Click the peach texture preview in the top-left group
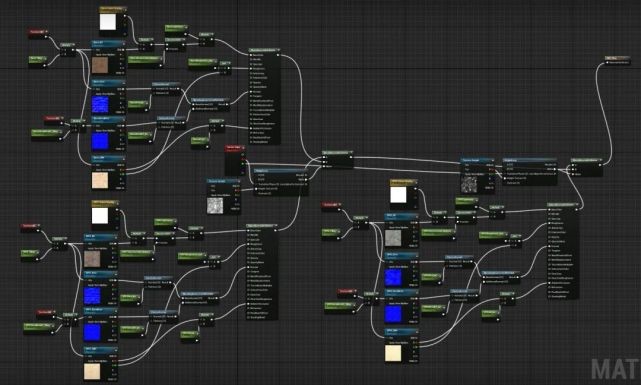The width and height of the screenshot is (641, 385). pyautogui.click(x=100, y=180)
